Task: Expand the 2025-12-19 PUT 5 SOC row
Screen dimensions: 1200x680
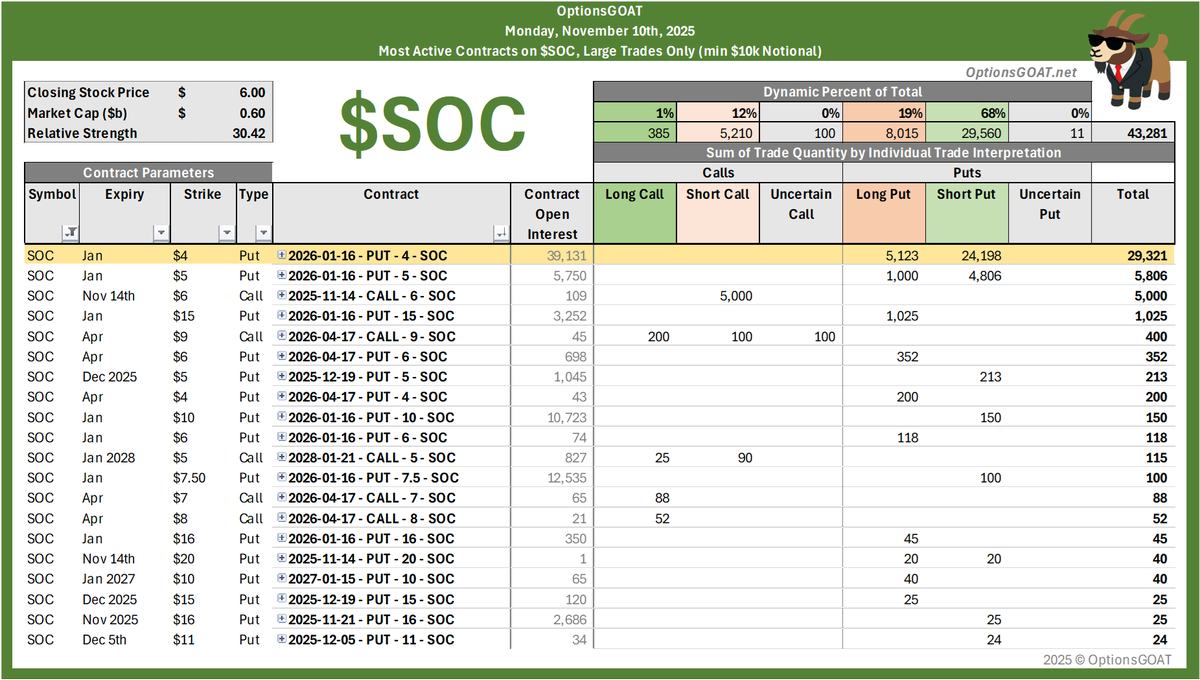Action: [x=282, y=377]
